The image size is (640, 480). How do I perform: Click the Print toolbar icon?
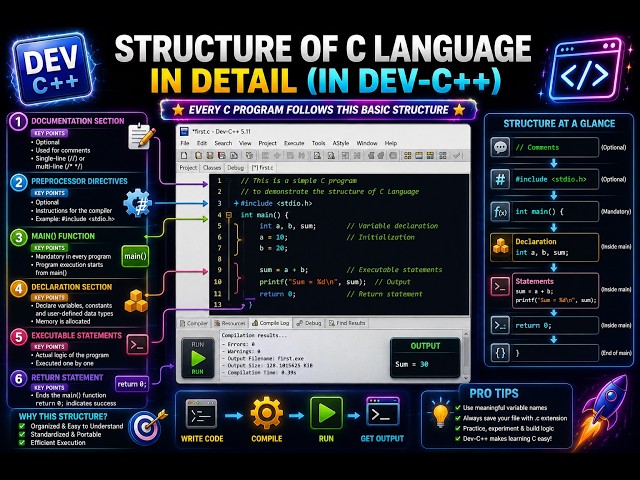tap(249, 156)
